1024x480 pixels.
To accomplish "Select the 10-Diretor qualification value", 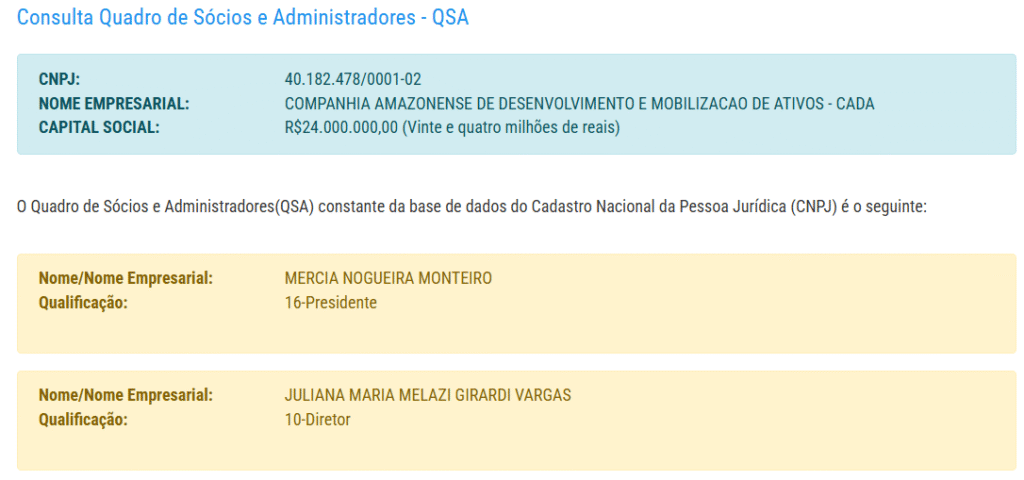I will point(318,419).
